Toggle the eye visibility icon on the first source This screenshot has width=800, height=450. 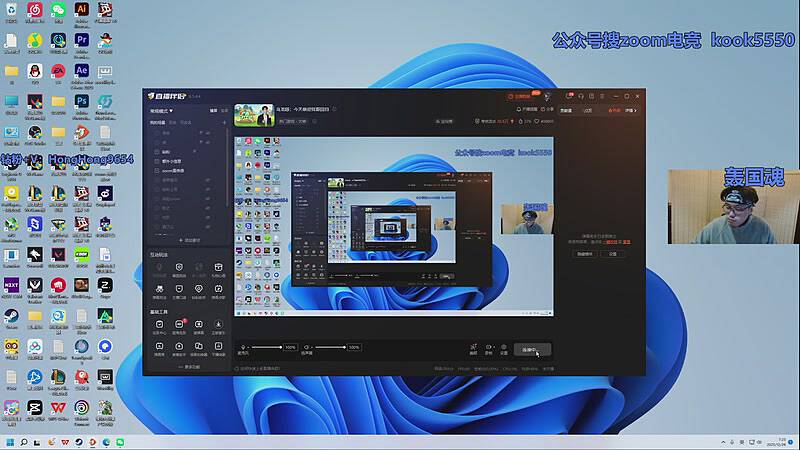tap(201, 133)
